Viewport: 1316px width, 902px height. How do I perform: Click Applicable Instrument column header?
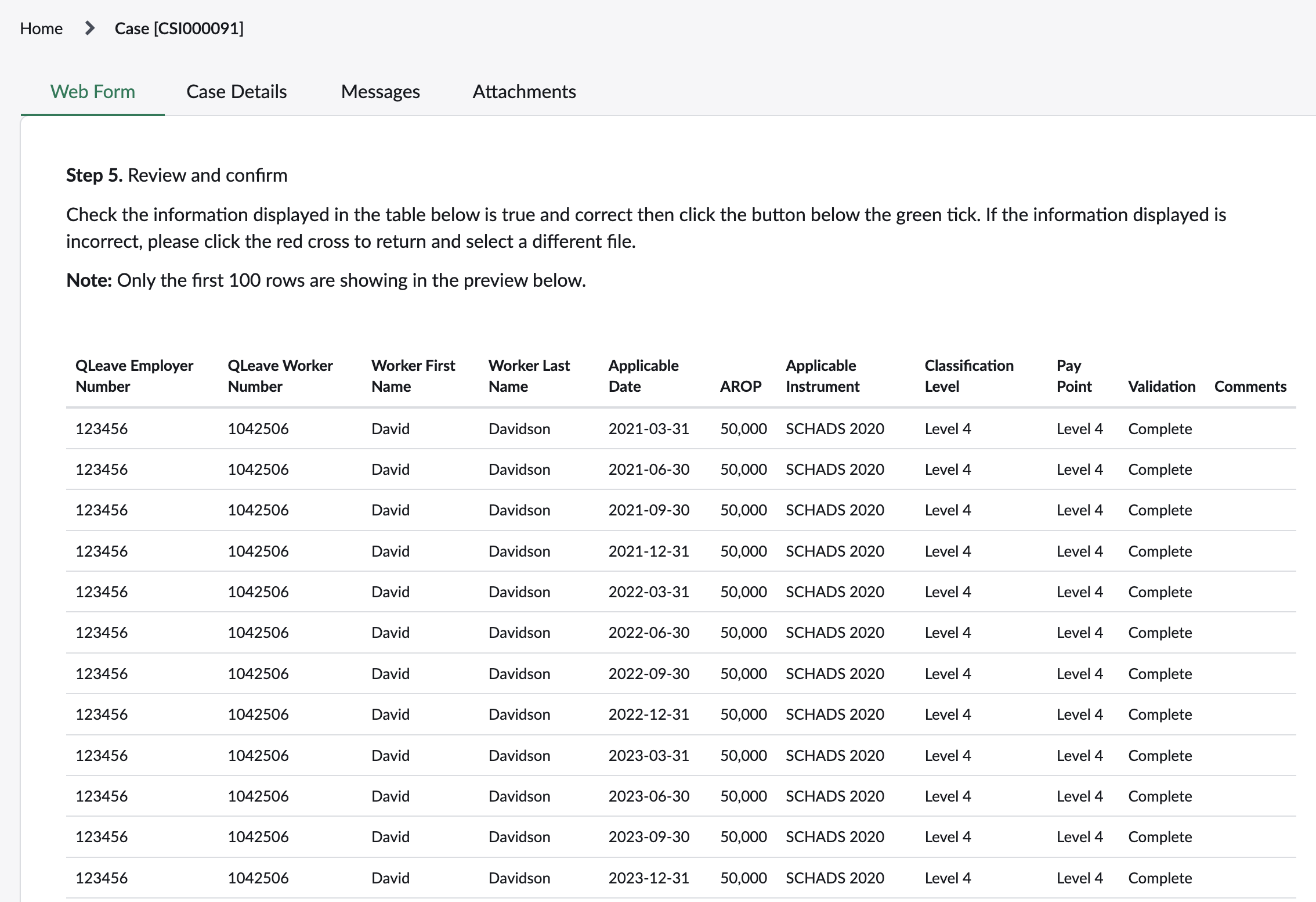click(x=823, y=376)
